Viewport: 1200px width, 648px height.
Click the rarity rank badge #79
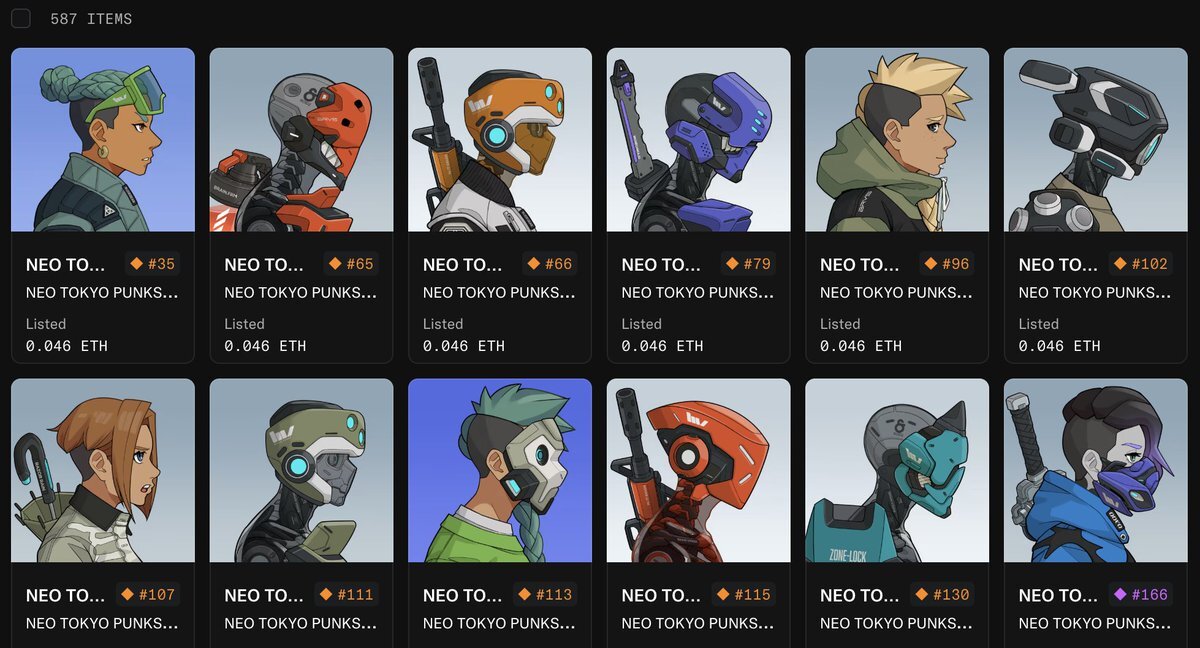pyautogui.click(x=747, y=264)
